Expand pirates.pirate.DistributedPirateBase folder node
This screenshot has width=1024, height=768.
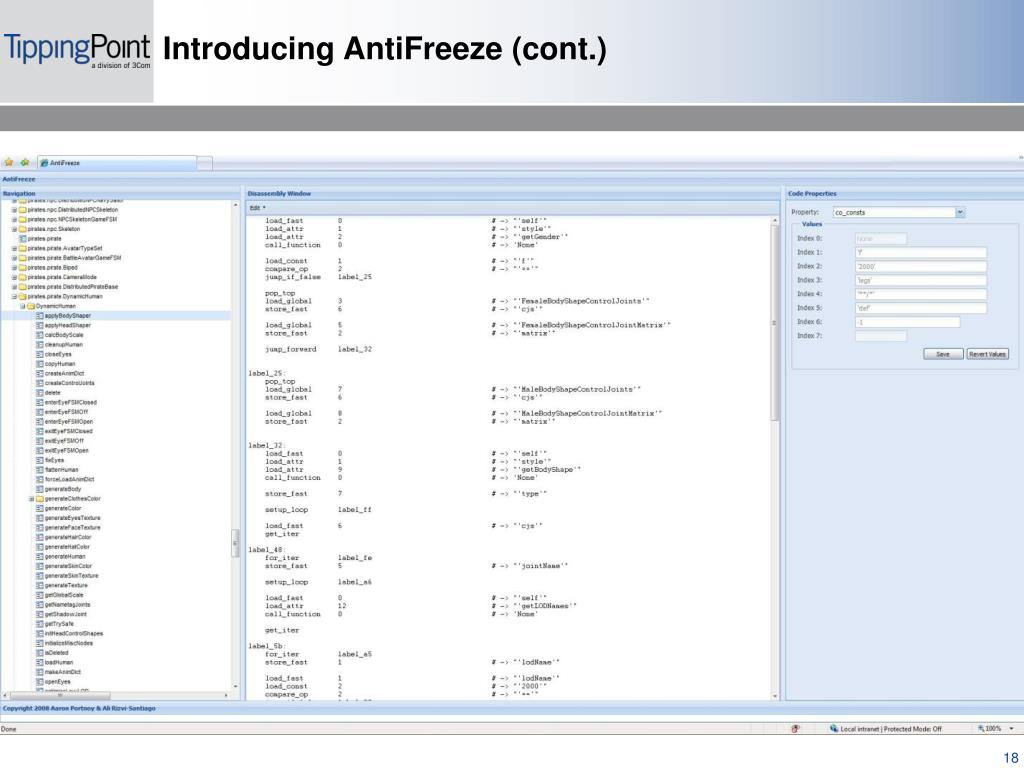pyautogui.click(x=14, y=287)
